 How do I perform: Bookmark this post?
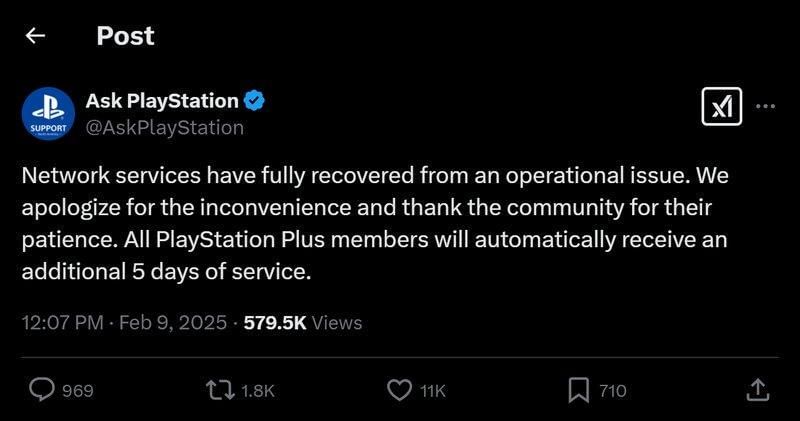[578, 389]
